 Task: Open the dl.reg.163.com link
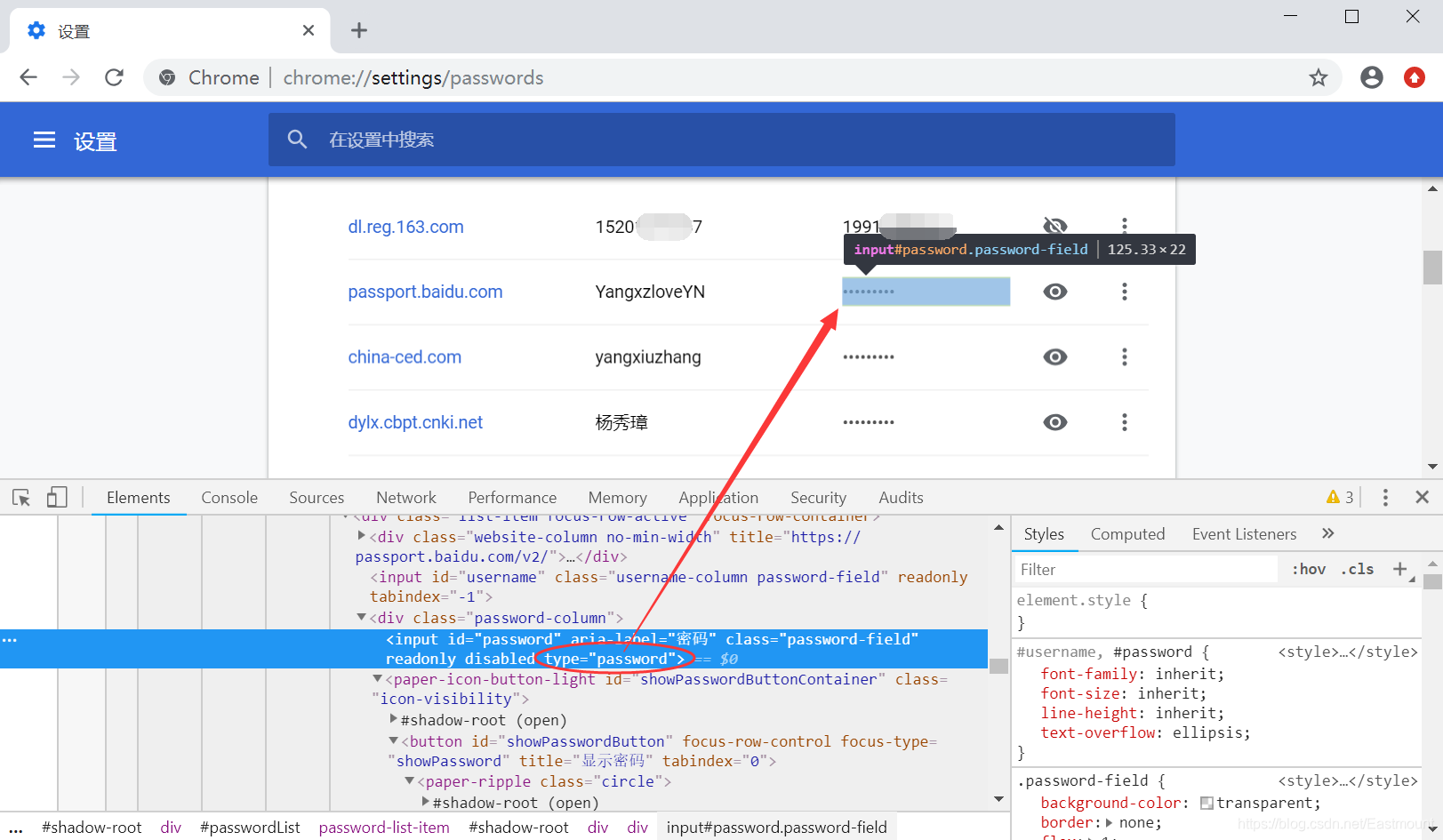[x=405, y=227]
